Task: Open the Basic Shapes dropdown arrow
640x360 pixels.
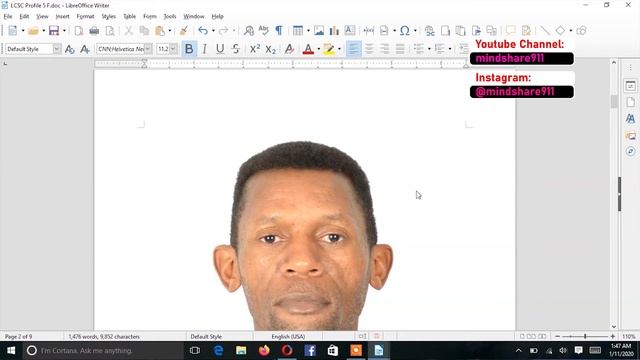Action: (571, 31)
